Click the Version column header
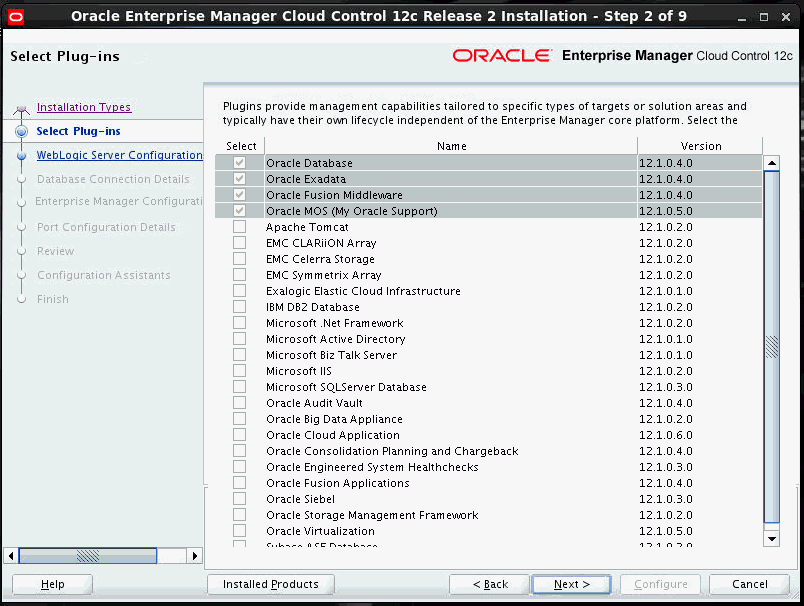 pos(700,146)
